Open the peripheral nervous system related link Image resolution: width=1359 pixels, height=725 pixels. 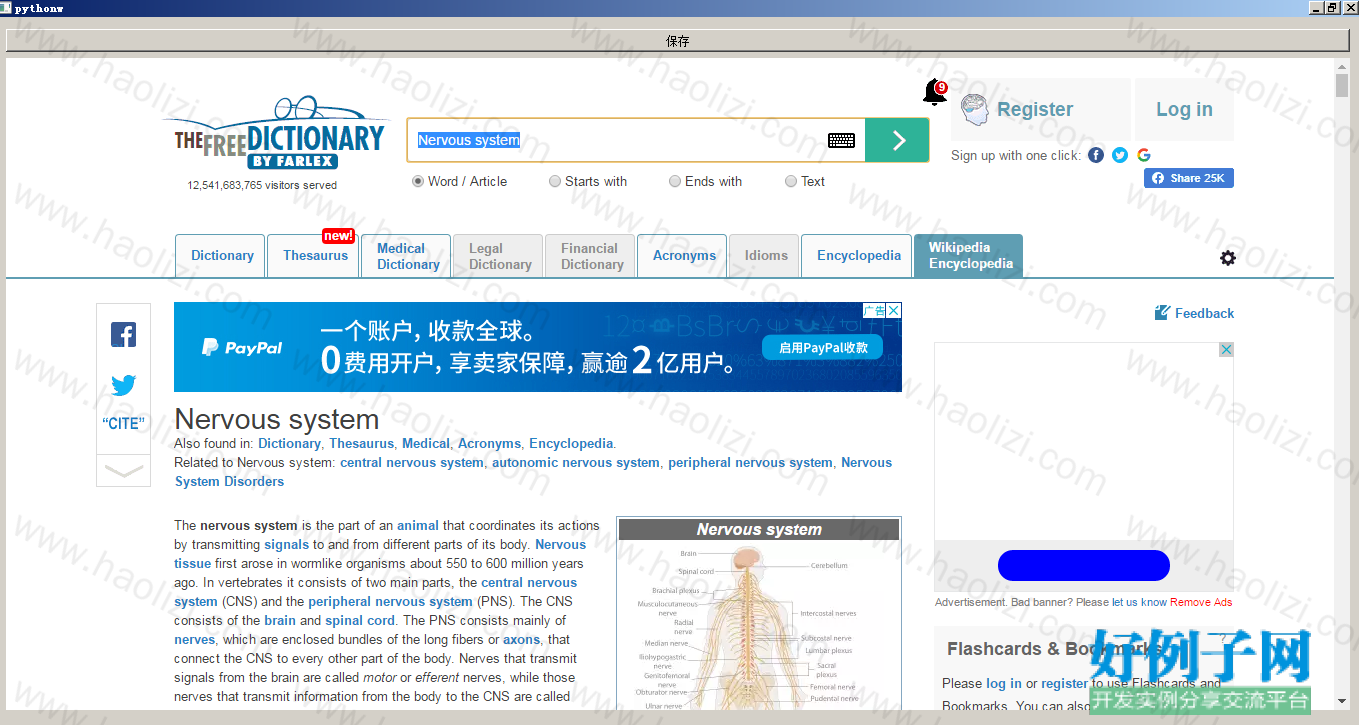click(750, 462)
